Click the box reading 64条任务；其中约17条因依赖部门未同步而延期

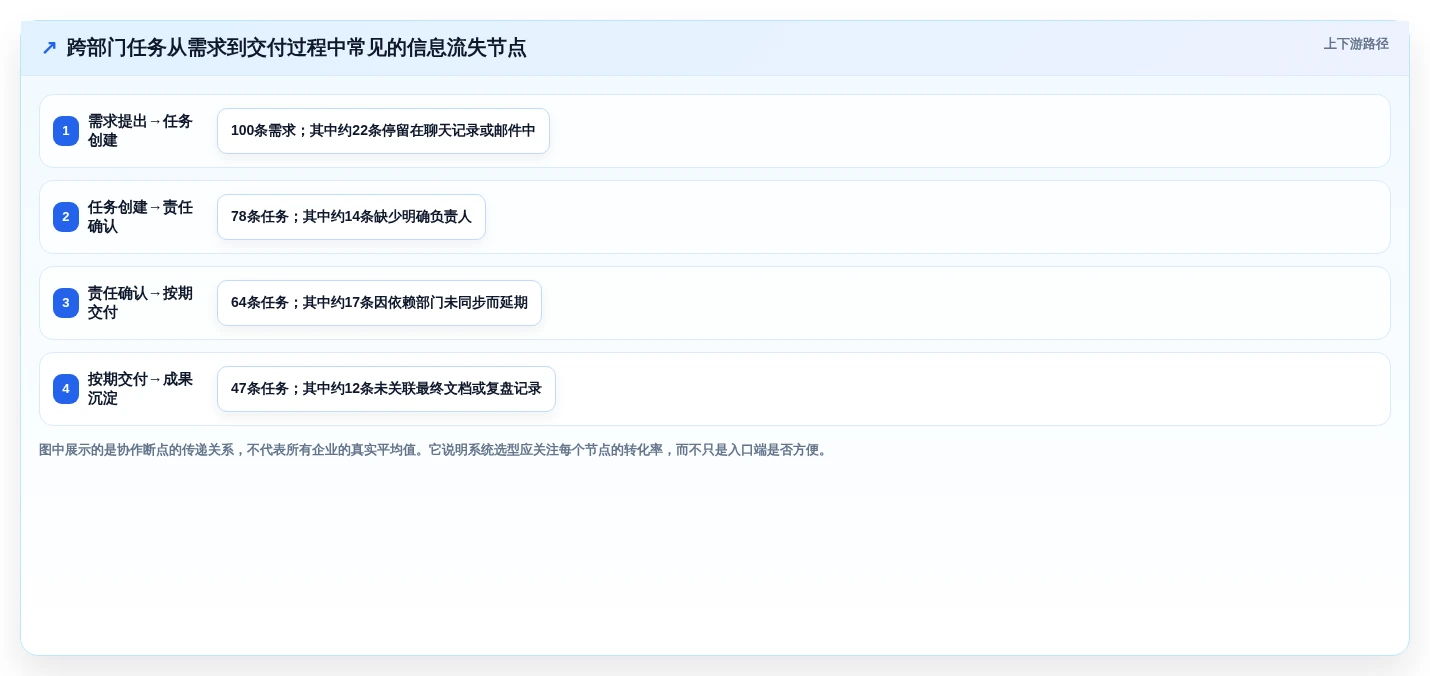pos(379,303)
